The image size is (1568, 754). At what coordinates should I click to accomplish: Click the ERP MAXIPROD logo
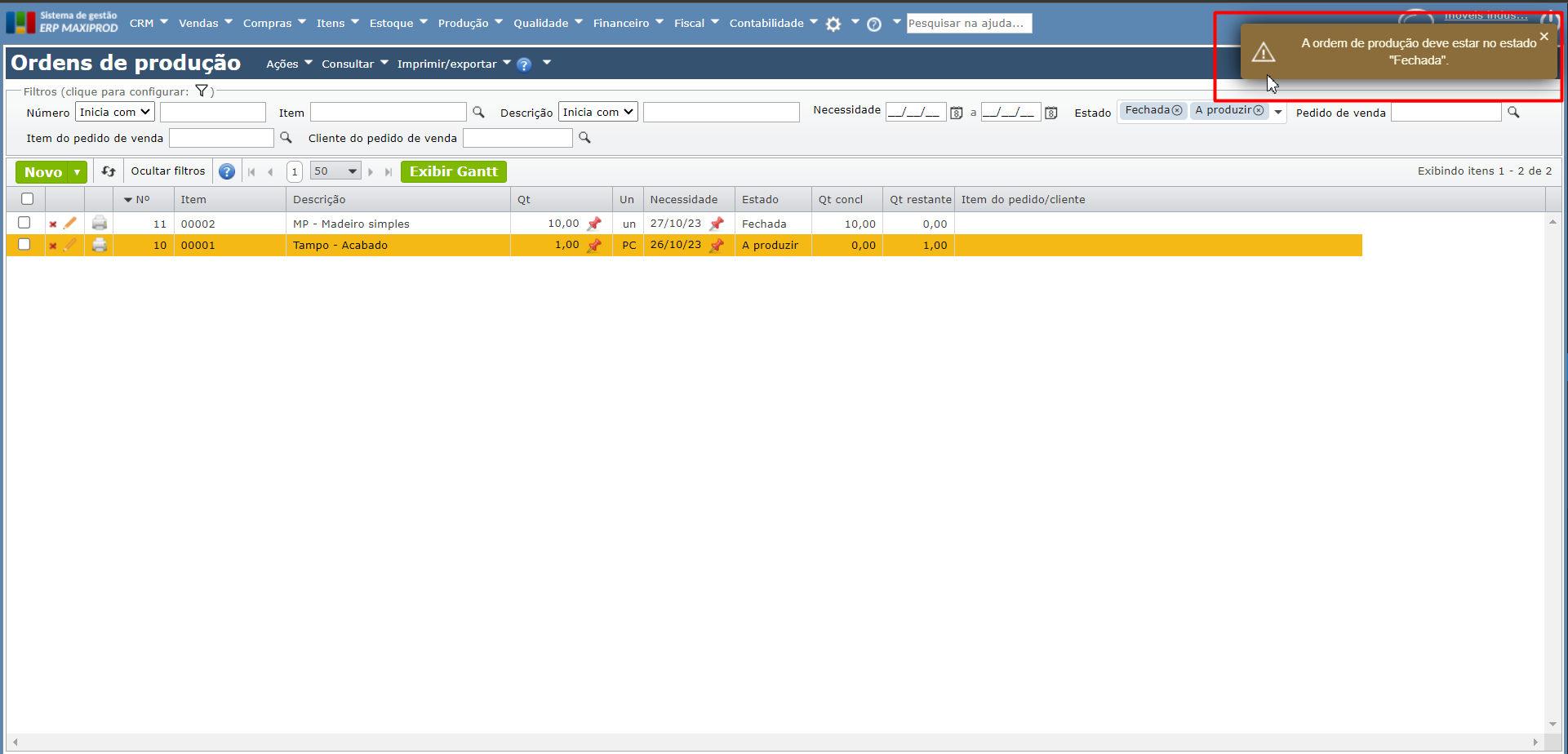62,22
